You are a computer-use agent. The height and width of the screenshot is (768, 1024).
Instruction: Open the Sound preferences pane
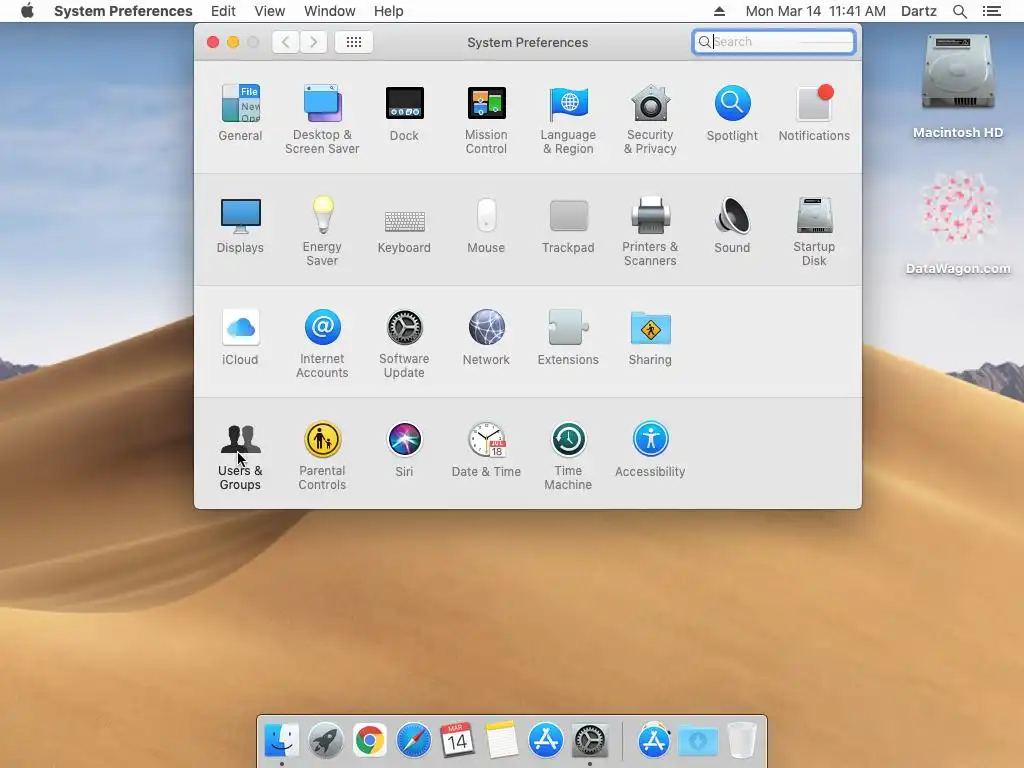(x=732, y=225)
